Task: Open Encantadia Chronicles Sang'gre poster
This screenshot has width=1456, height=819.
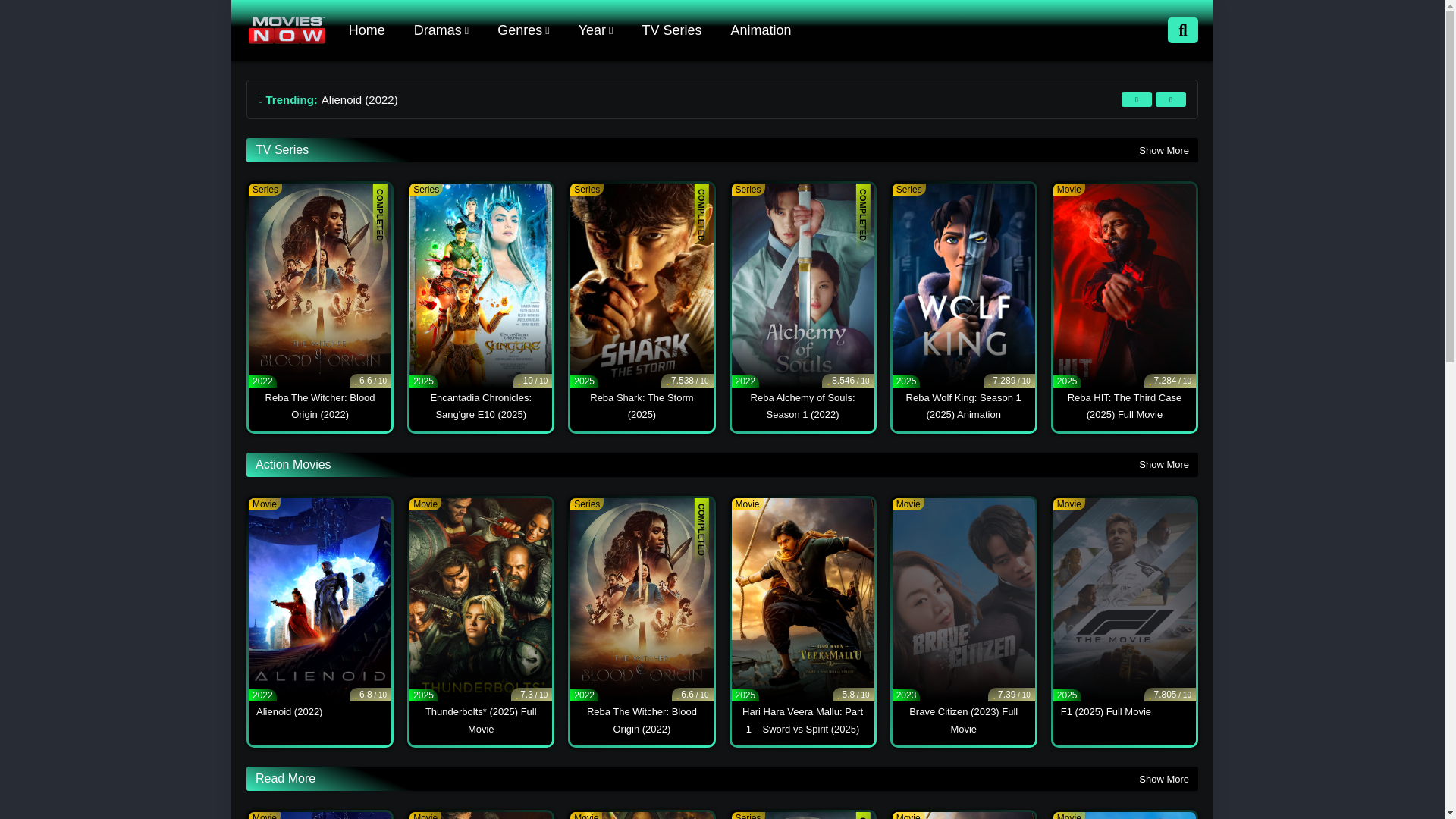Action: click(x=481, y=285)
